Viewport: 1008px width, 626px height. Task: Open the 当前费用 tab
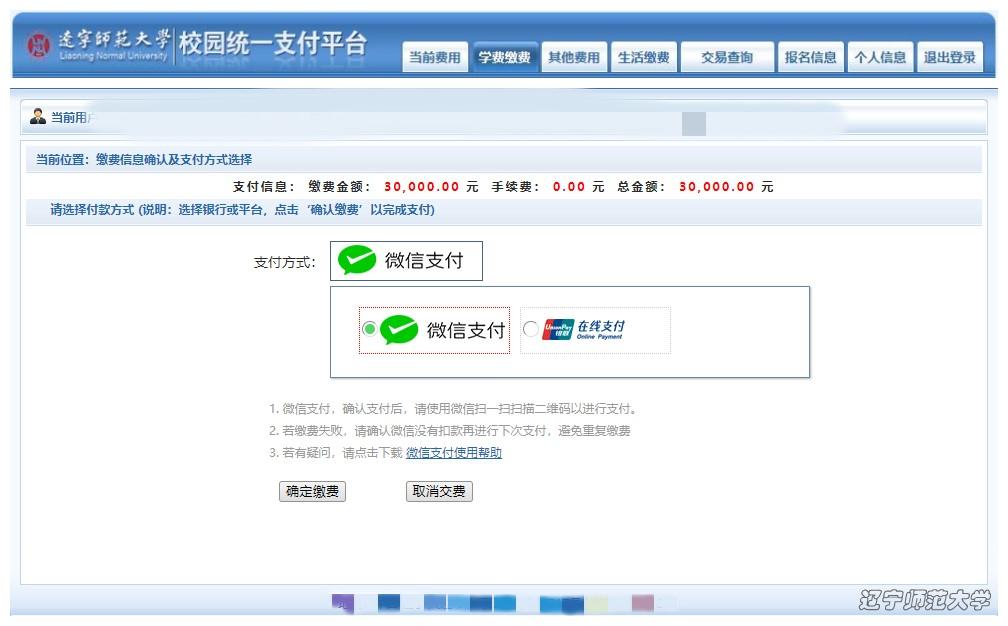click(x=434, y=58)
